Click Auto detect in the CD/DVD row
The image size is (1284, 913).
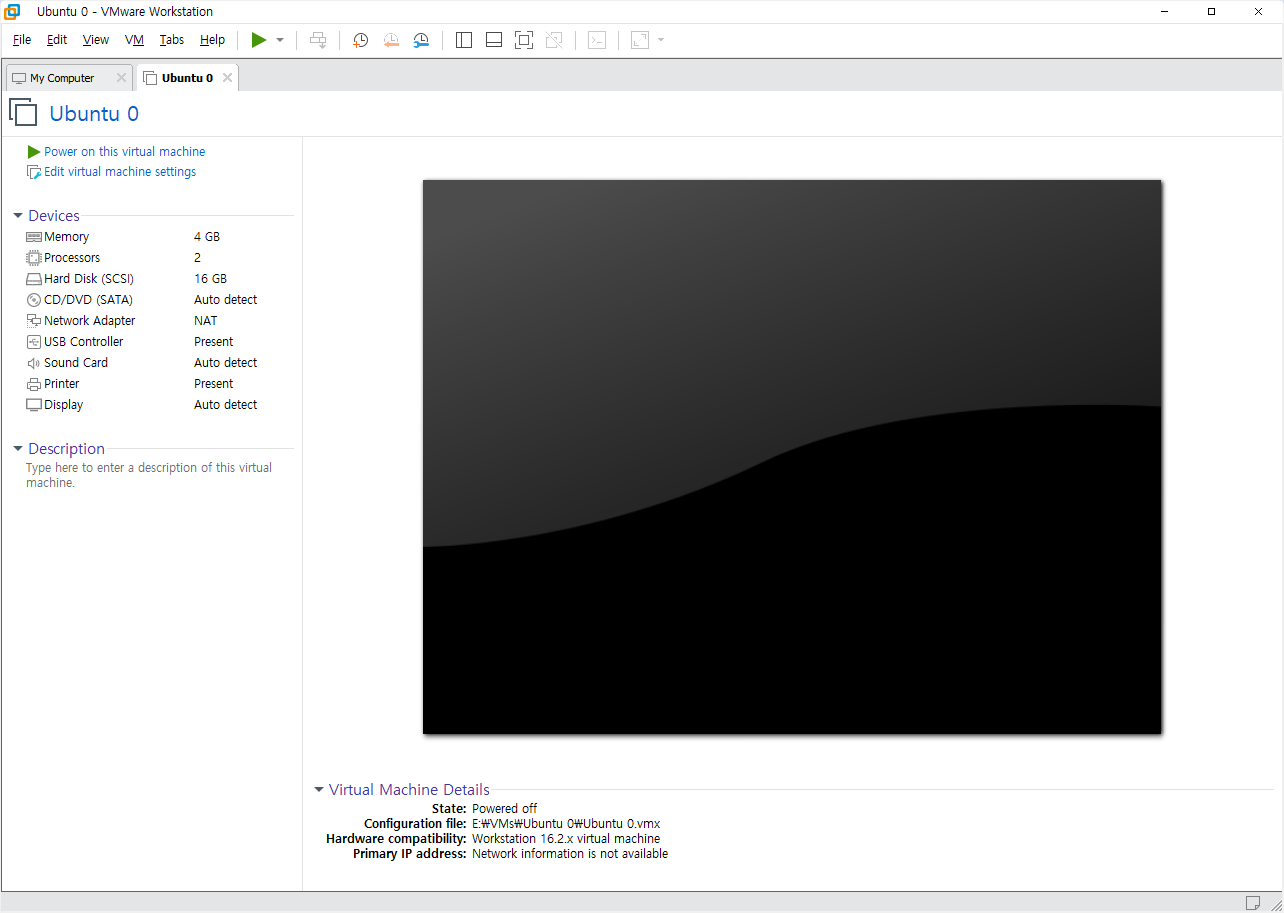226,300
